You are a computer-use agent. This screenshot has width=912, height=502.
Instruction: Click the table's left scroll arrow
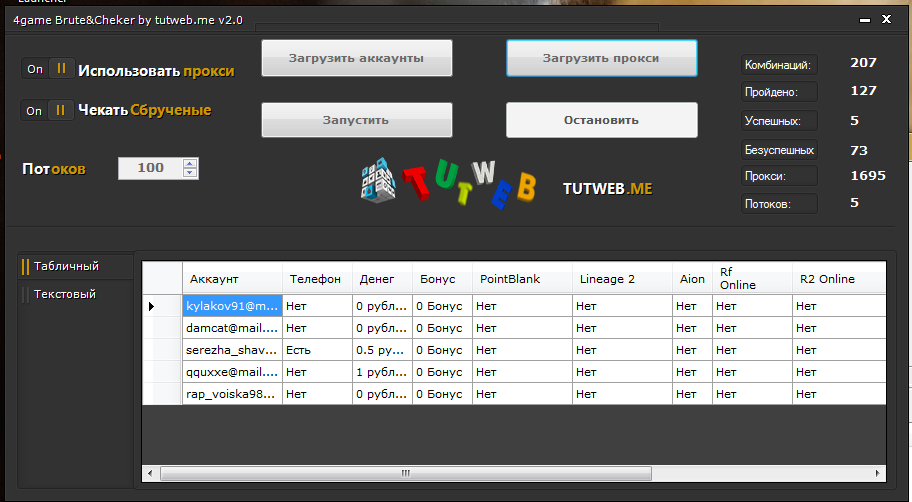click(150, 473)
